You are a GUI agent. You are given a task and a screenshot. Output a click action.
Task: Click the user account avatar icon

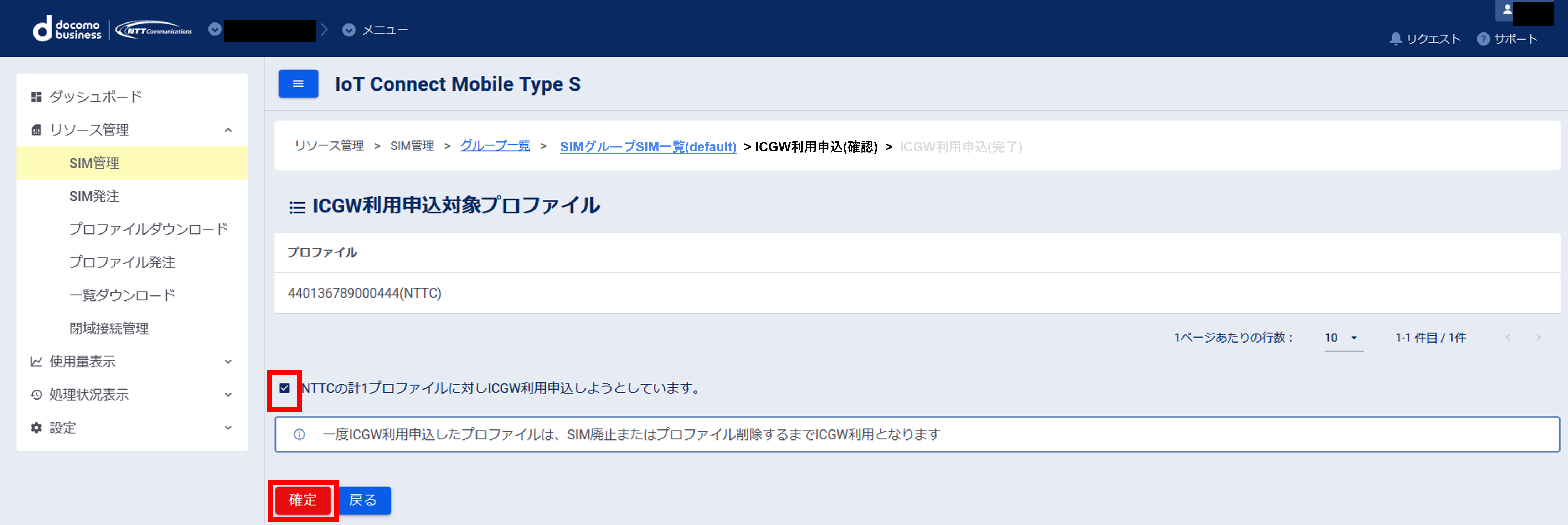point(1506,10)
